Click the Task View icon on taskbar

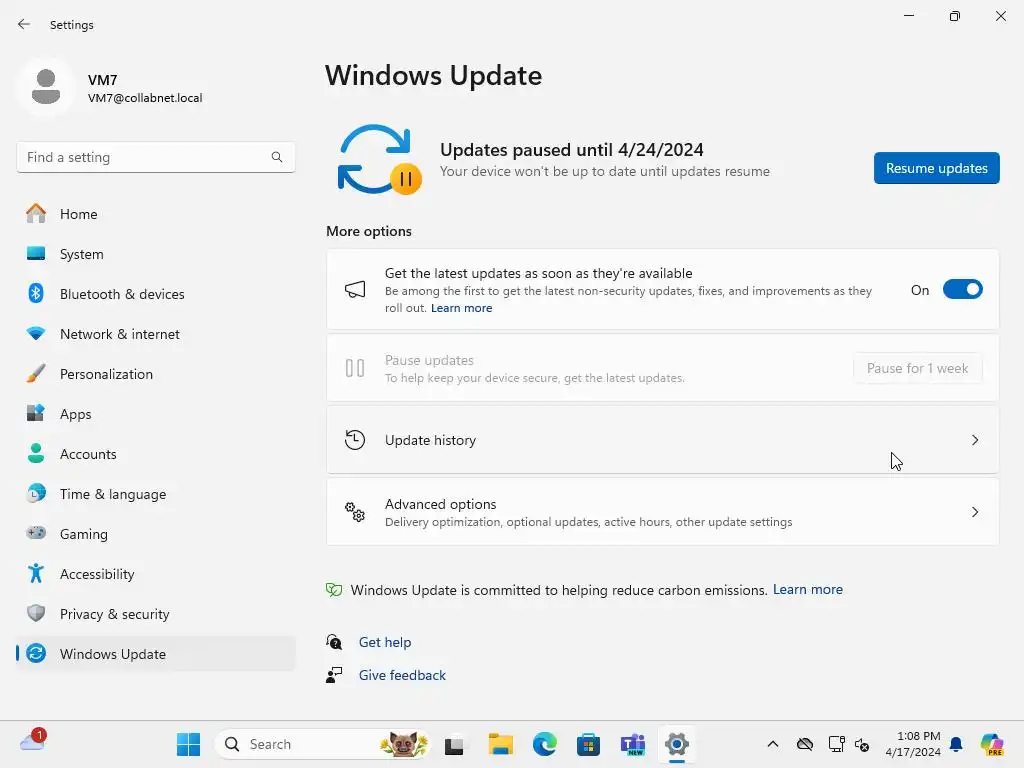click(454, 744)
